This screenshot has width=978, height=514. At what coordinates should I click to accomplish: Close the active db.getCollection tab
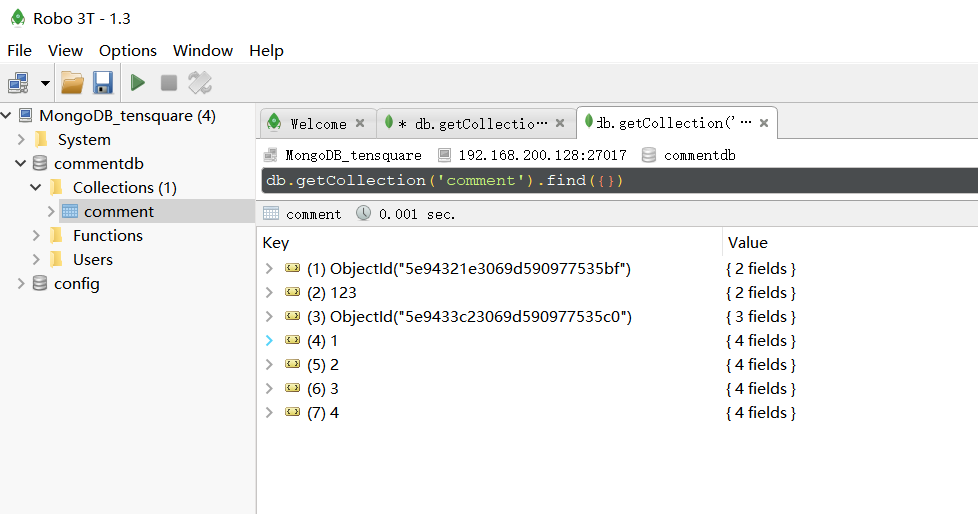[x=763, y=123]
